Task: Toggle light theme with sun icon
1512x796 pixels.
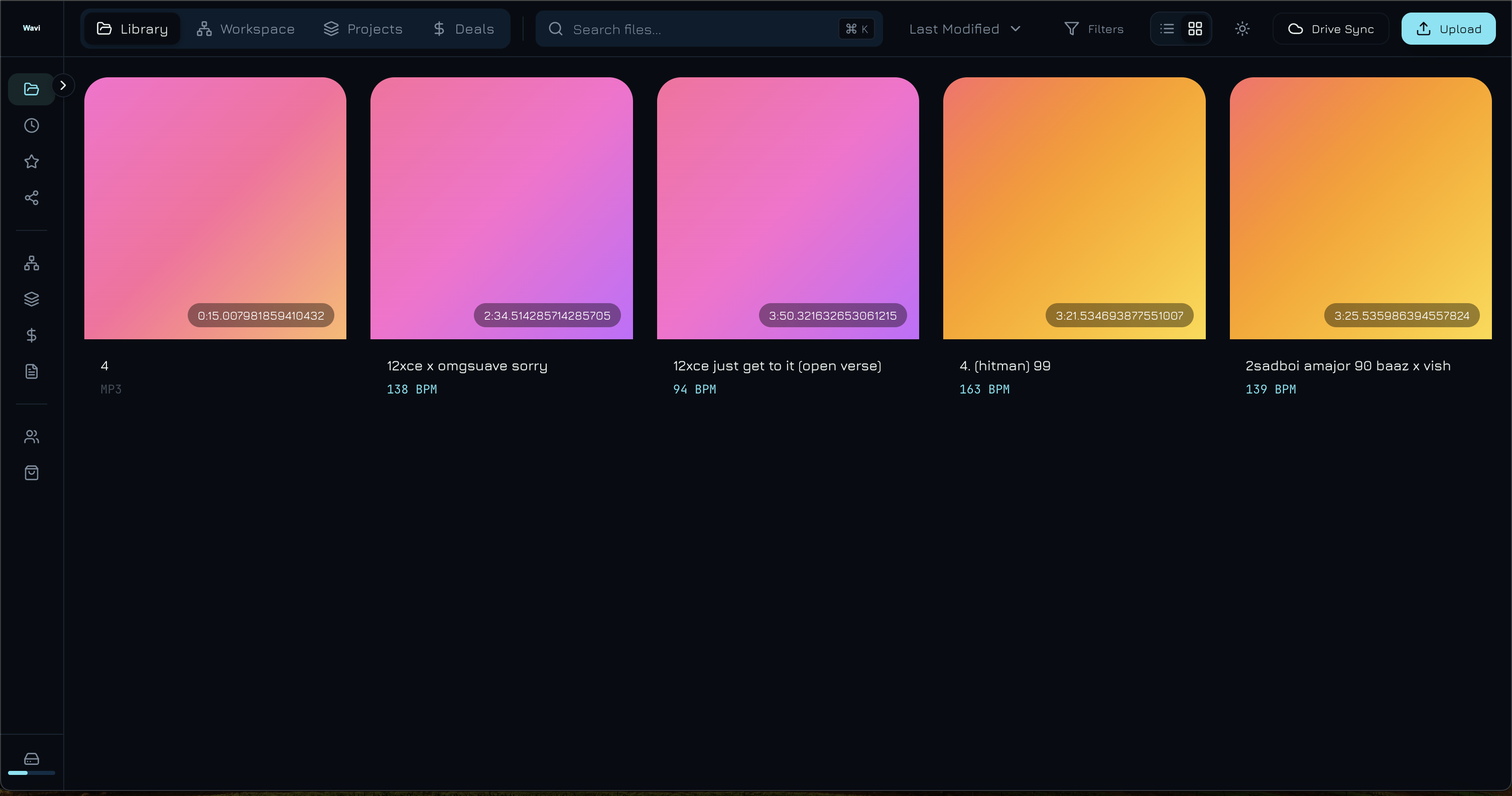Action: pyautogui.click(x=1242, y=29)
